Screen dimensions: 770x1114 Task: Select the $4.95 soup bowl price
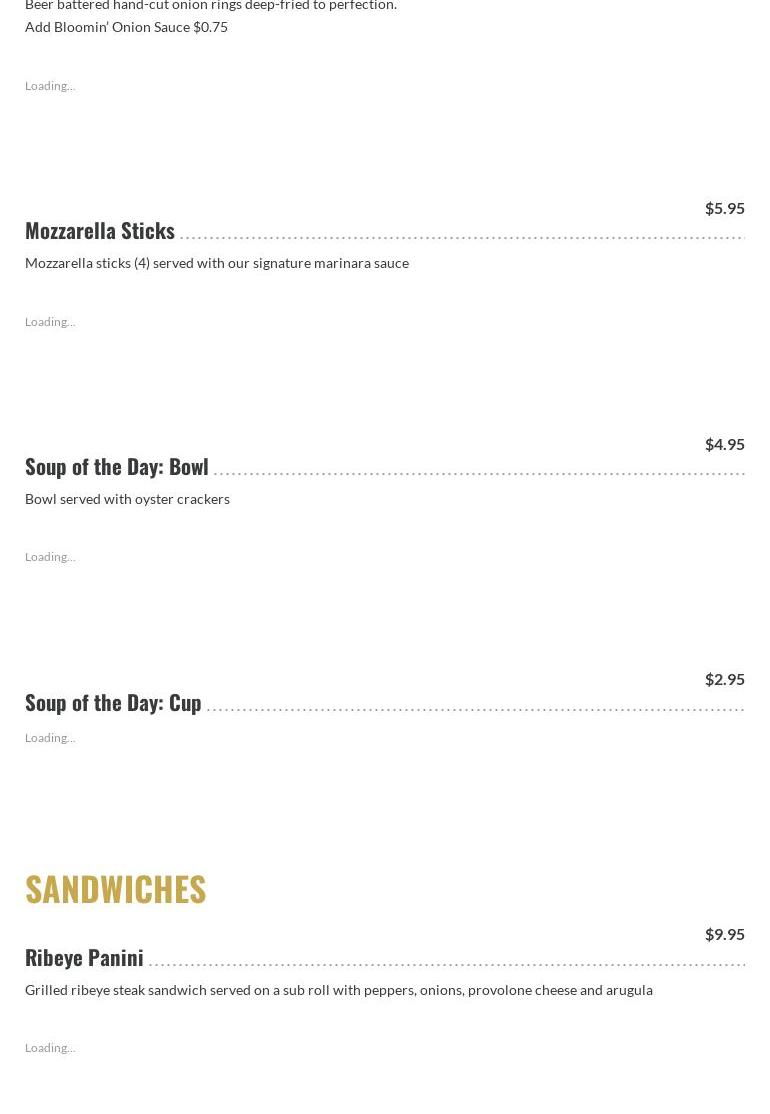point(725,444)
